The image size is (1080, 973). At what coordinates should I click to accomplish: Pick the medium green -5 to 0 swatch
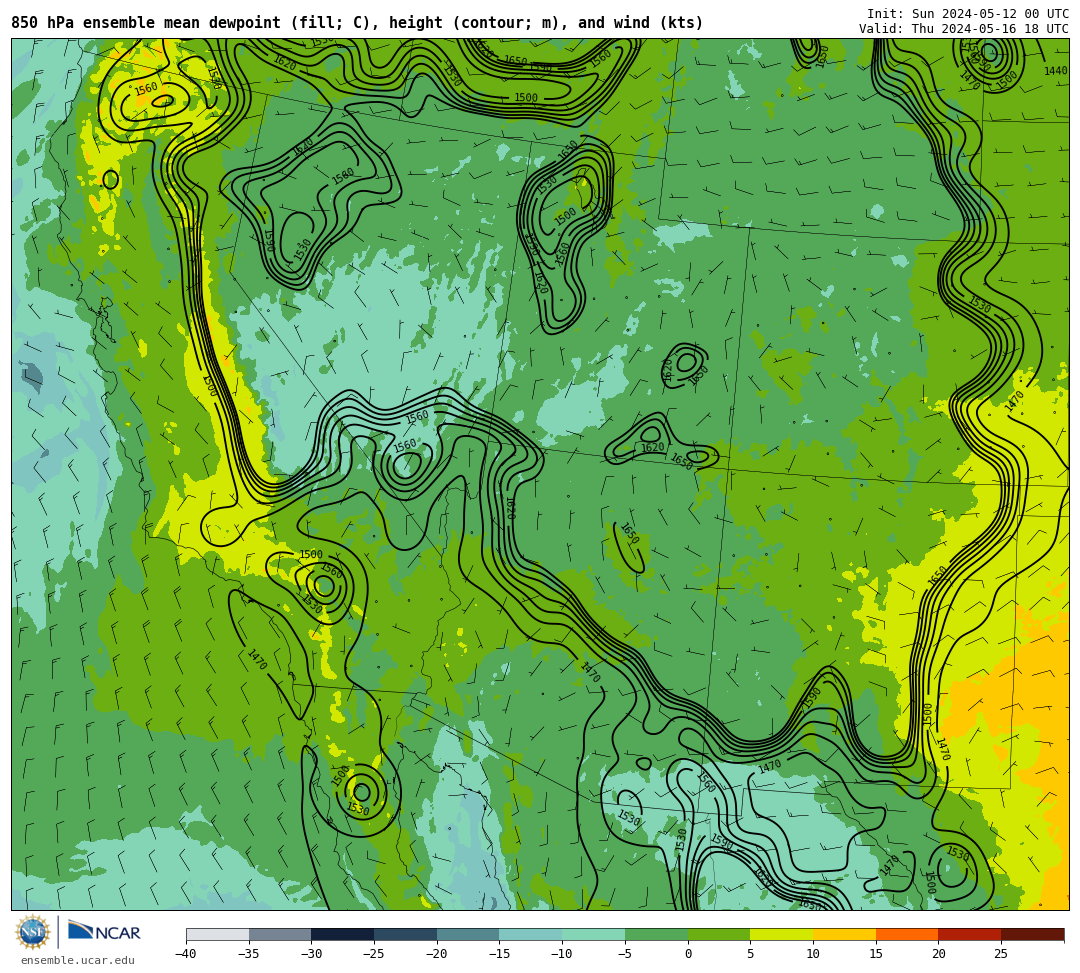pyautogui.click(x=656, y=935)
